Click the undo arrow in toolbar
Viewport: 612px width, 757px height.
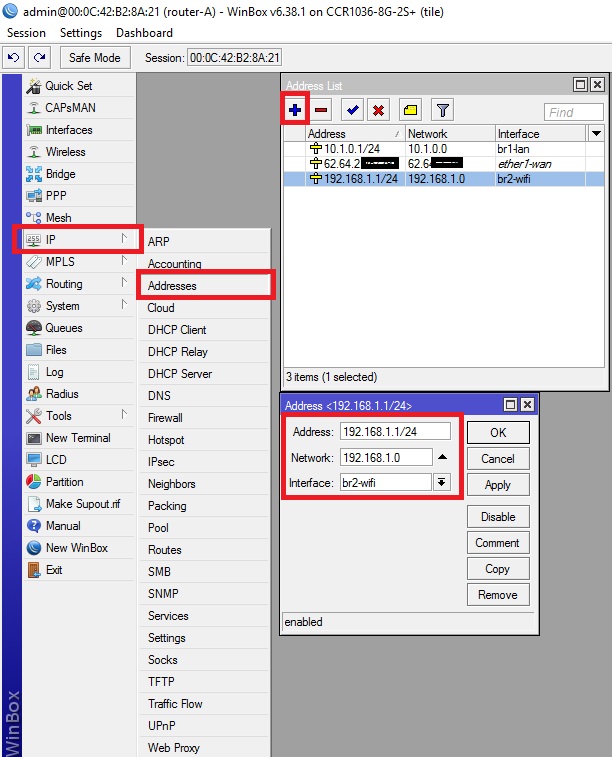point(14,58)
